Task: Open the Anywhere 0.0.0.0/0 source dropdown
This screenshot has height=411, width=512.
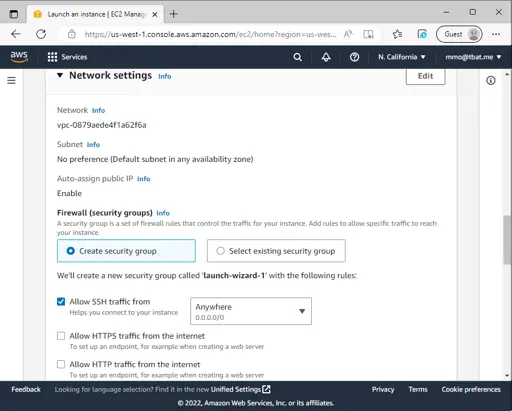Action: click(251, 311)
